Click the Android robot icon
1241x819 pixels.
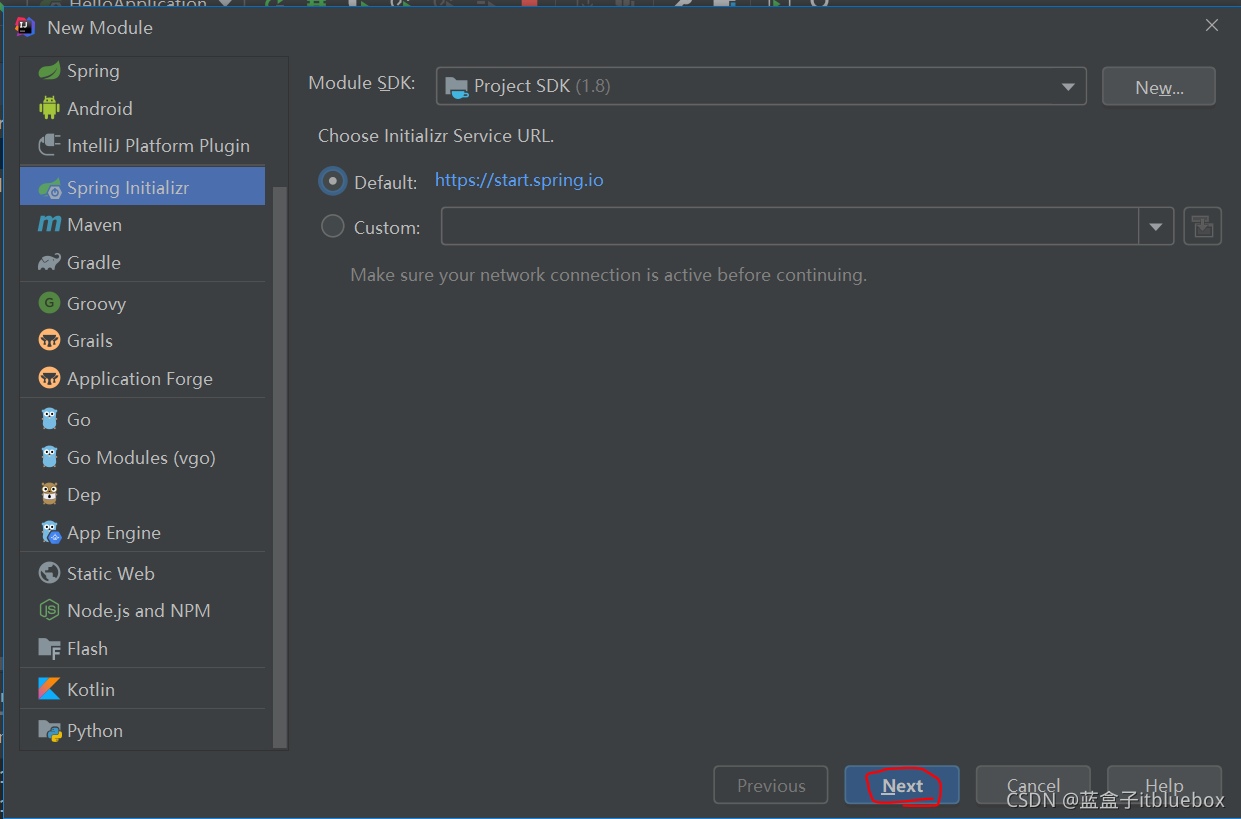(49, 108)
